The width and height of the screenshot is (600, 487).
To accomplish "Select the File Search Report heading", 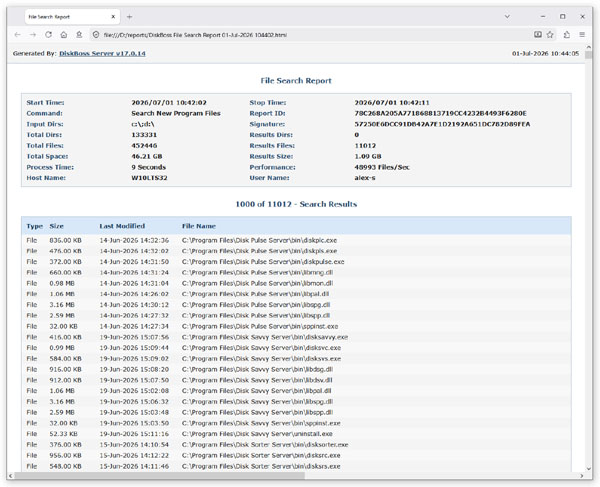I will click(296, 81).
